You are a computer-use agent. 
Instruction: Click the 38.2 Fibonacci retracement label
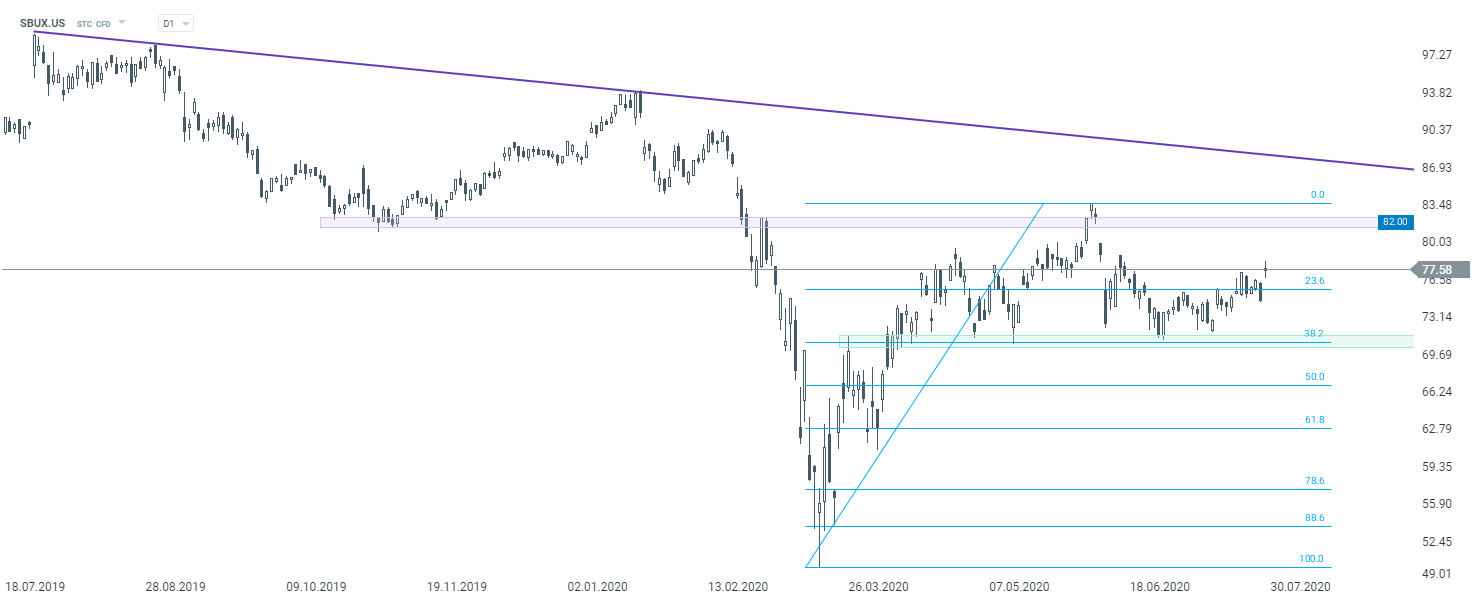coord(1315,333)
